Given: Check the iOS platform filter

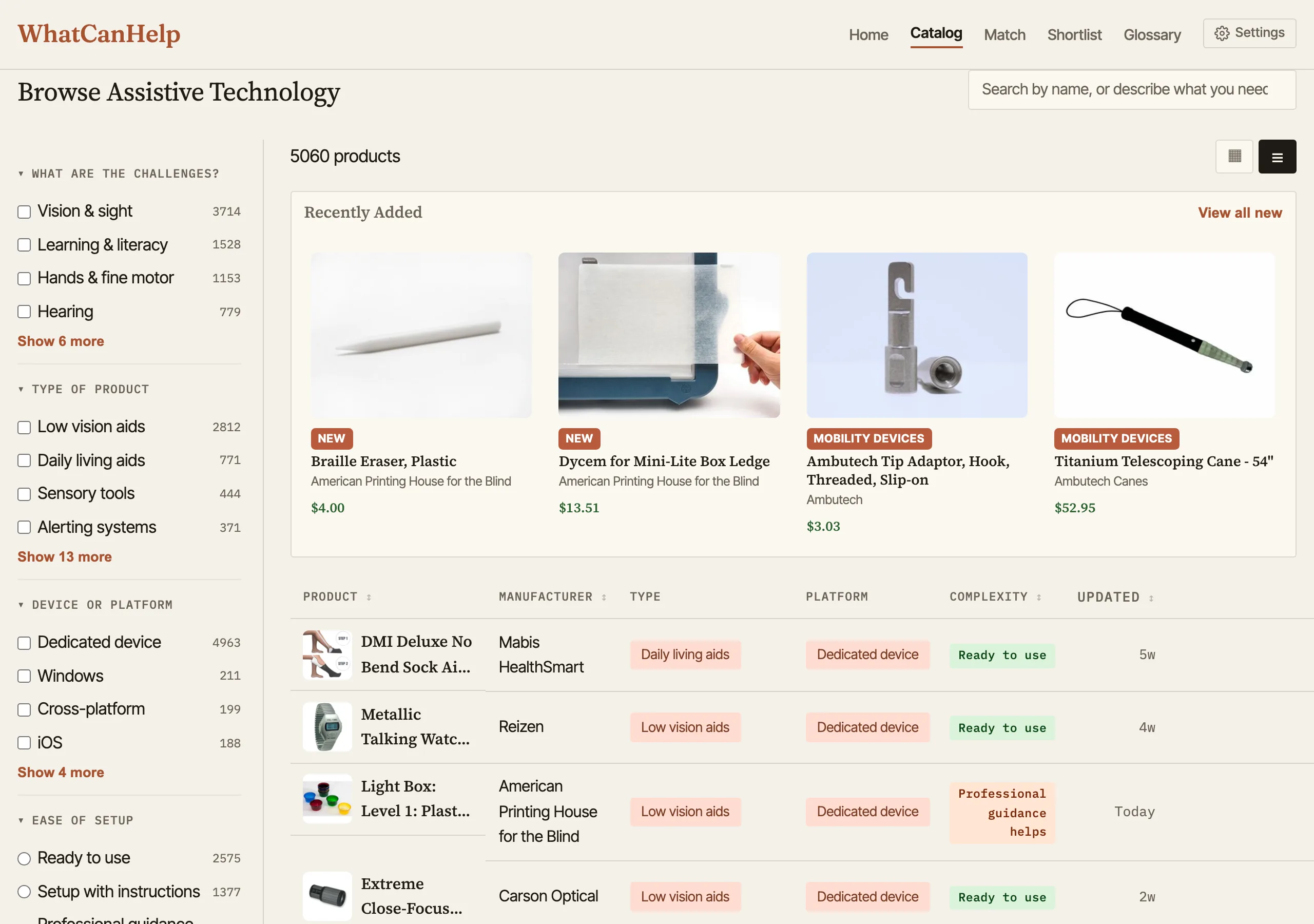Looking at the screenshot, I should point(24,743).
